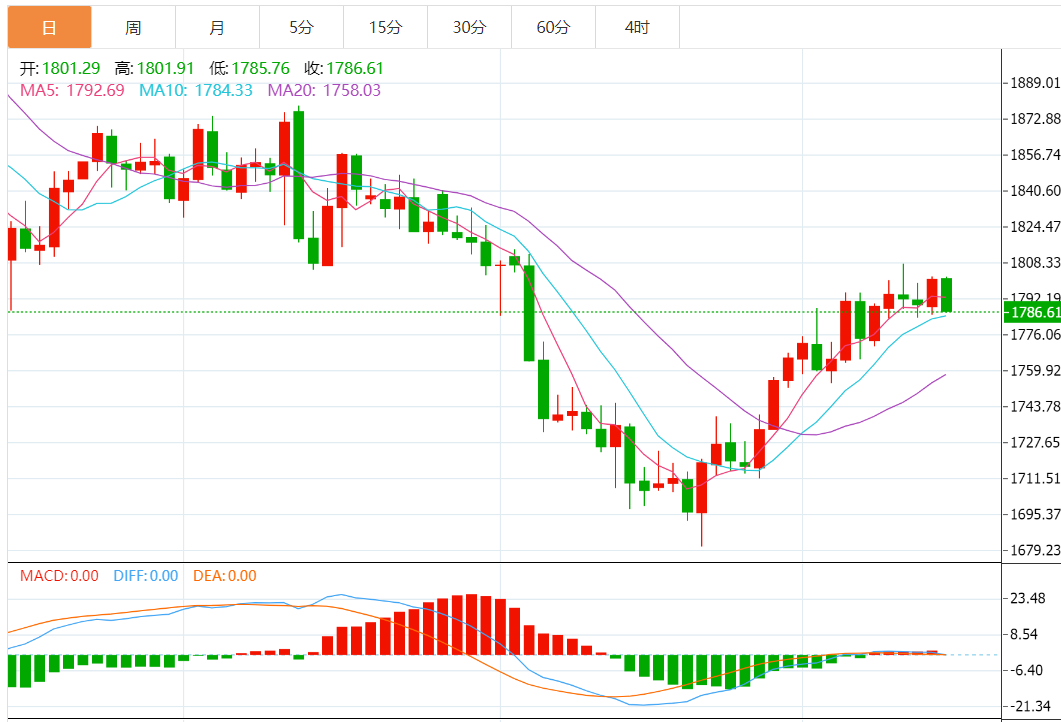Click the MACD:0.00 label
The height and width of the screenshot is (722, 1061).
[x=60, y=576]
